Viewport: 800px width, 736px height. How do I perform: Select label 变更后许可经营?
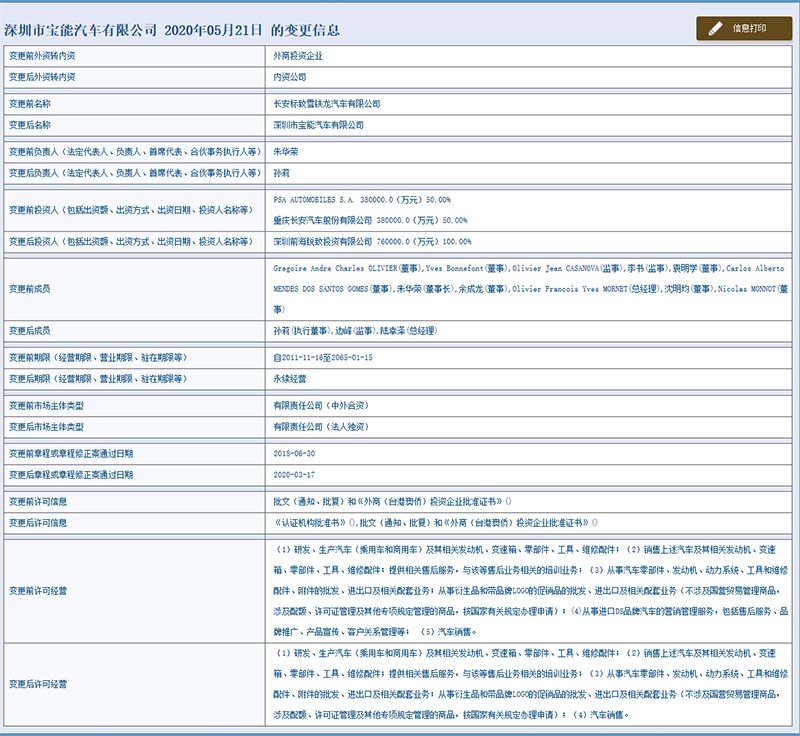point(38,684)
